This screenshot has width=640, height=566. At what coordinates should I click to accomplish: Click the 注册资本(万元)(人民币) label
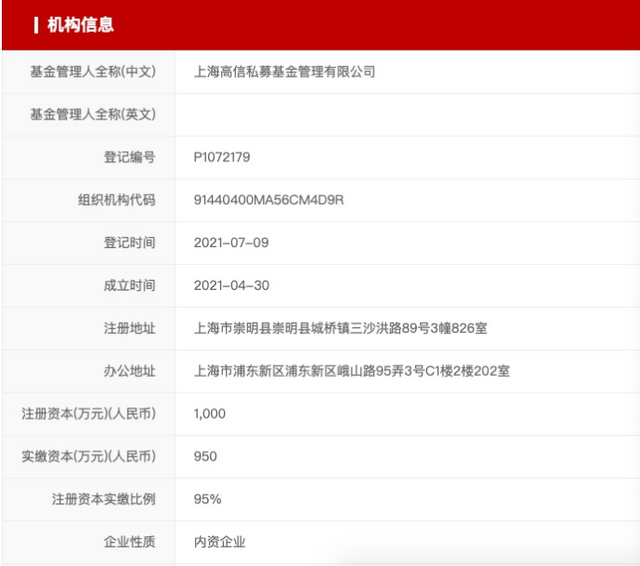click(89, 414)
